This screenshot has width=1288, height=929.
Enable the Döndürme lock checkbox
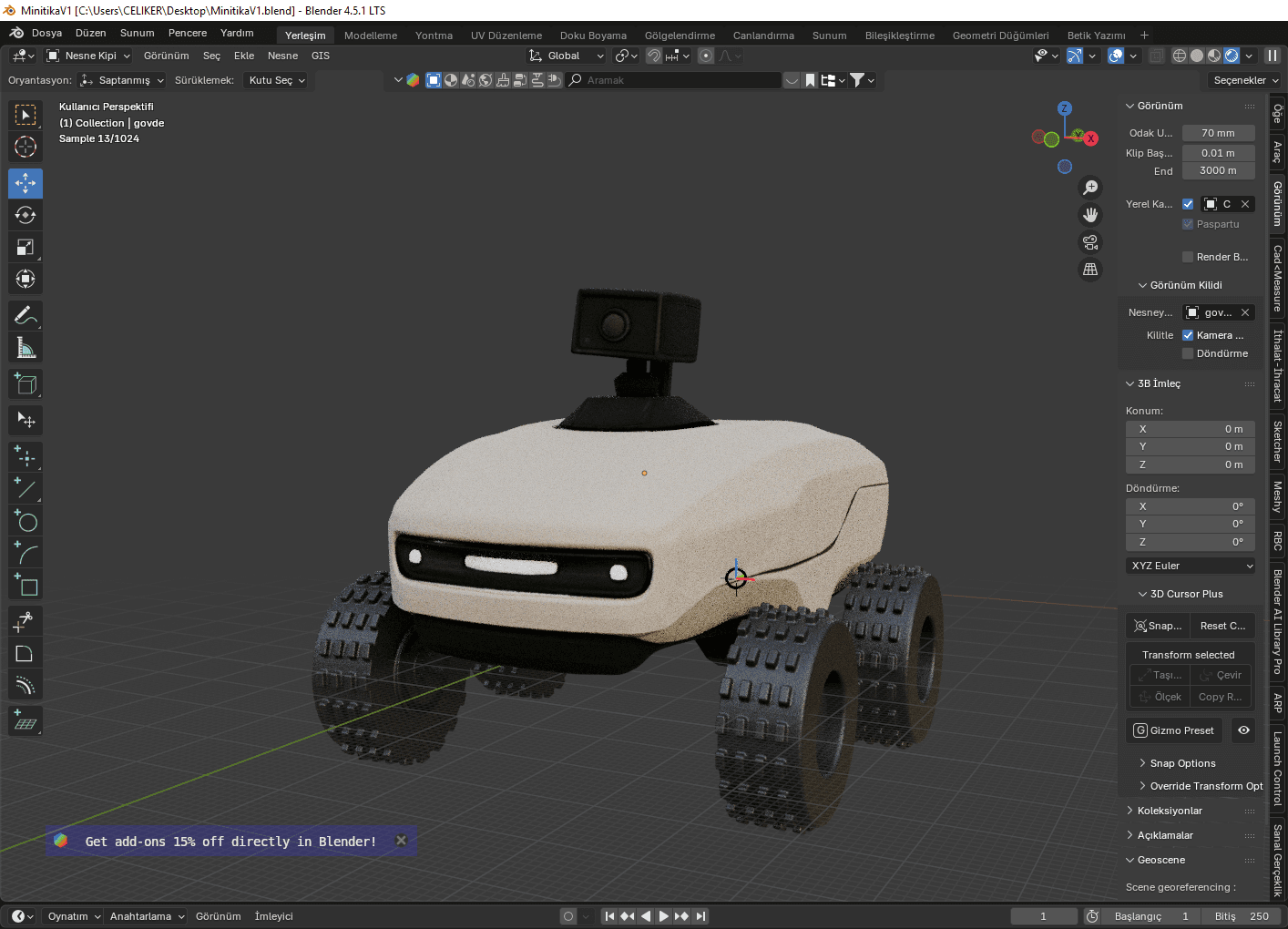tap(1188, 353)
